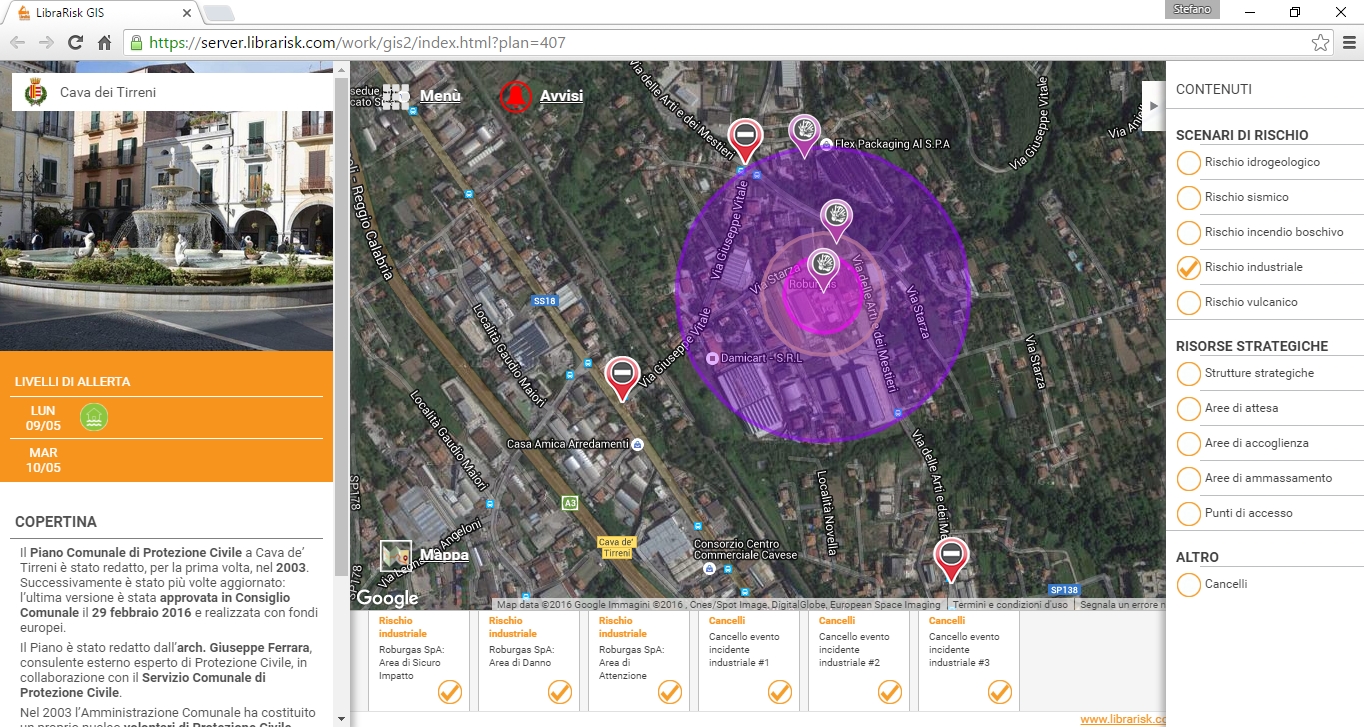Click Segnala un errore map link
This screenshot has width=1364, height=727.
tap(1121, 604)
